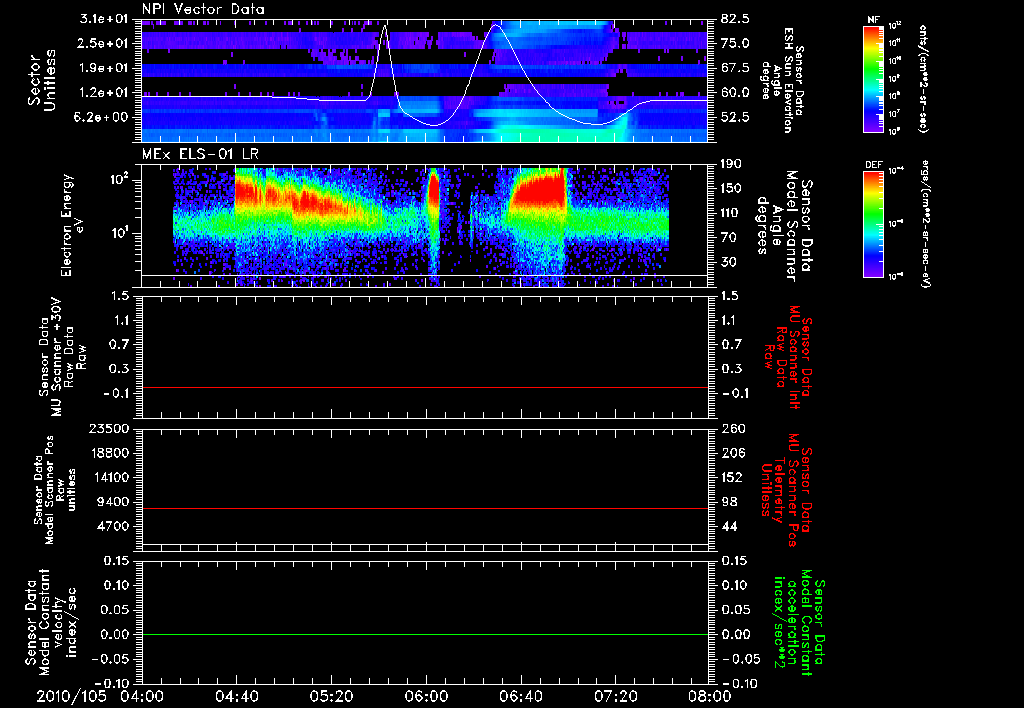The image size is (1024, 708).
Task: Click the '6.2e+00' sector tick value
Action: pyautogui.click(x=103, y=117)
